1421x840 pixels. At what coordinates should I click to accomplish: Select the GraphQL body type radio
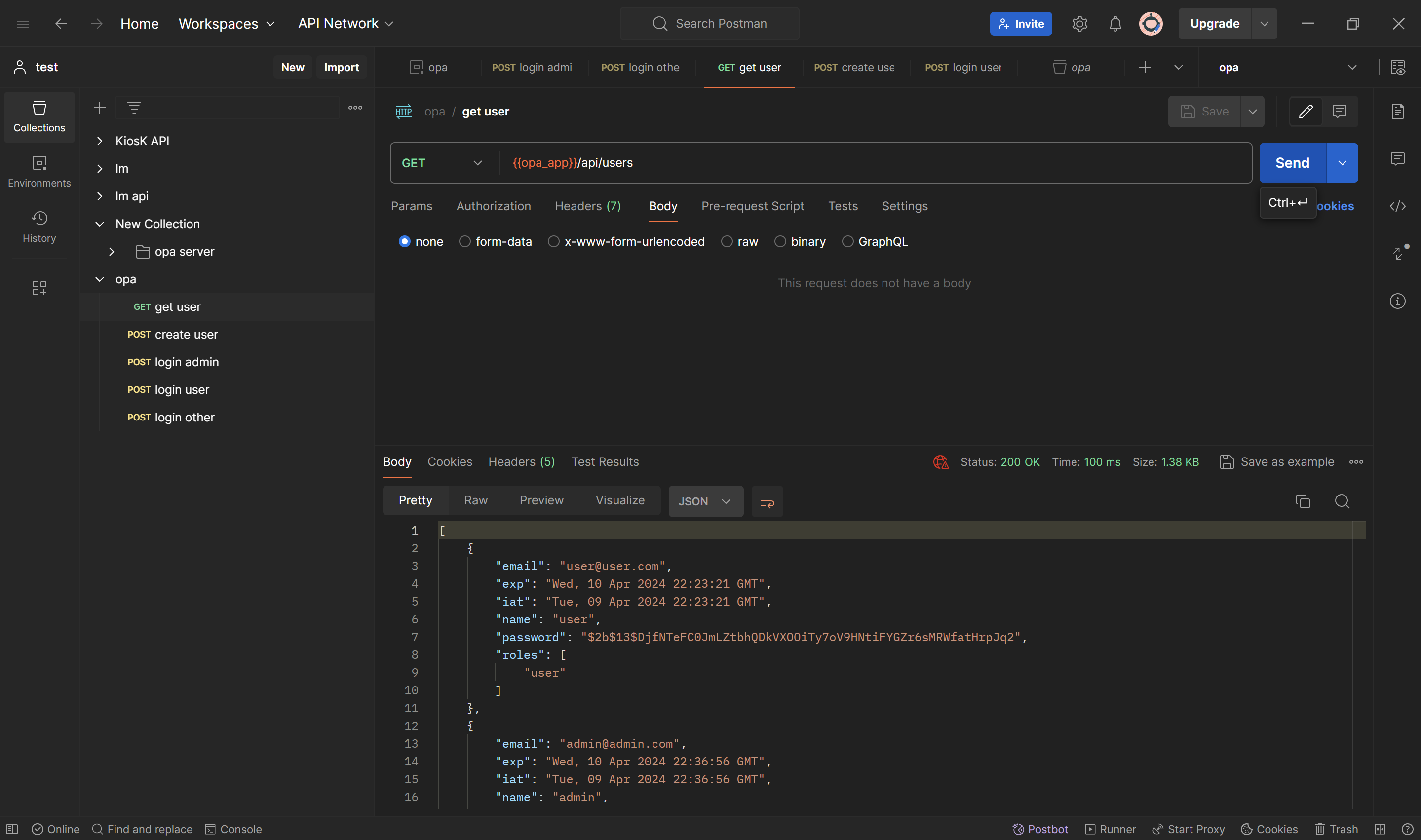[x=847, y=242]
